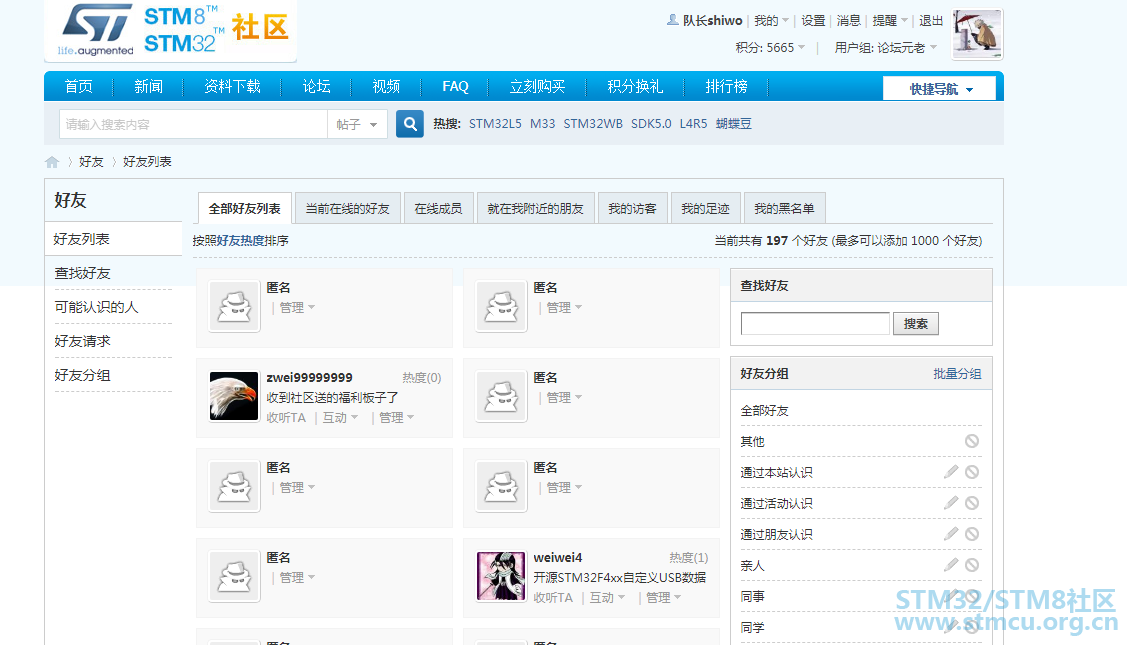Image resolution: width=1127 pixels, height=645 pixels.
Task: Go to the 首页 nav item
Action: click(x=78, y=86)
